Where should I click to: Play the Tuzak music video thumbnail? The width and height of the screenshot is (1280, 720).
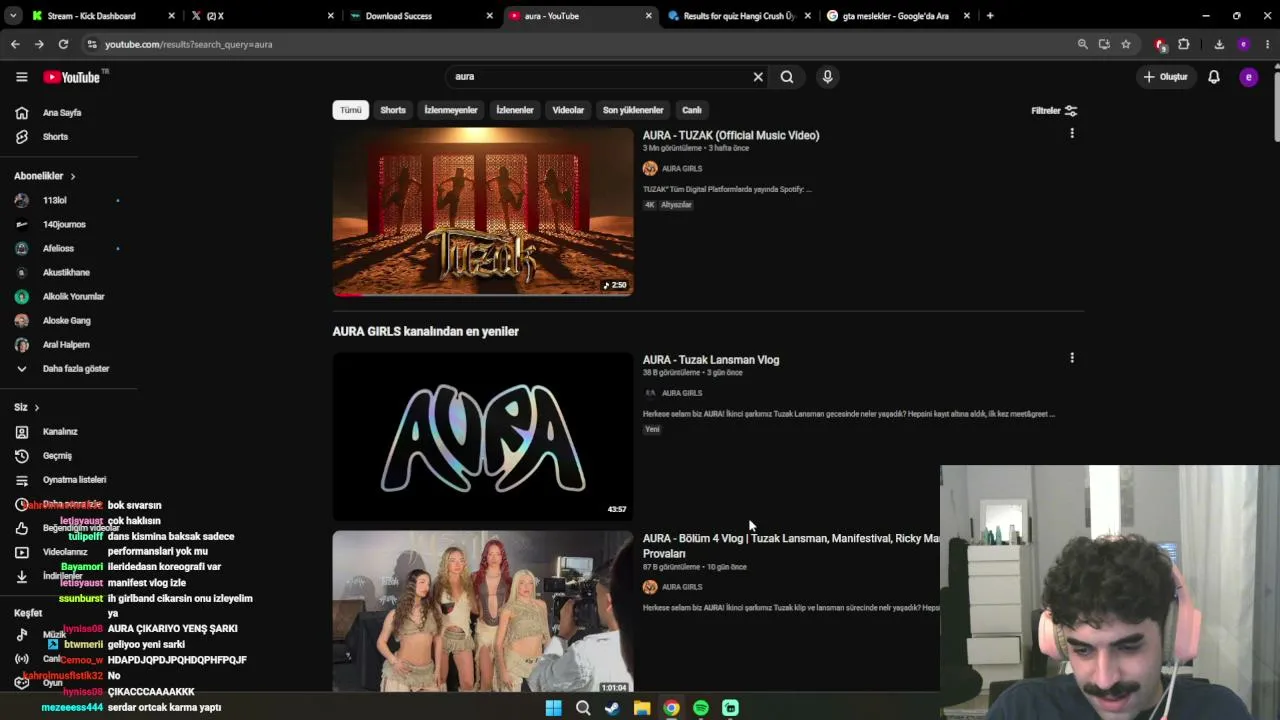(x=483, y=212)
